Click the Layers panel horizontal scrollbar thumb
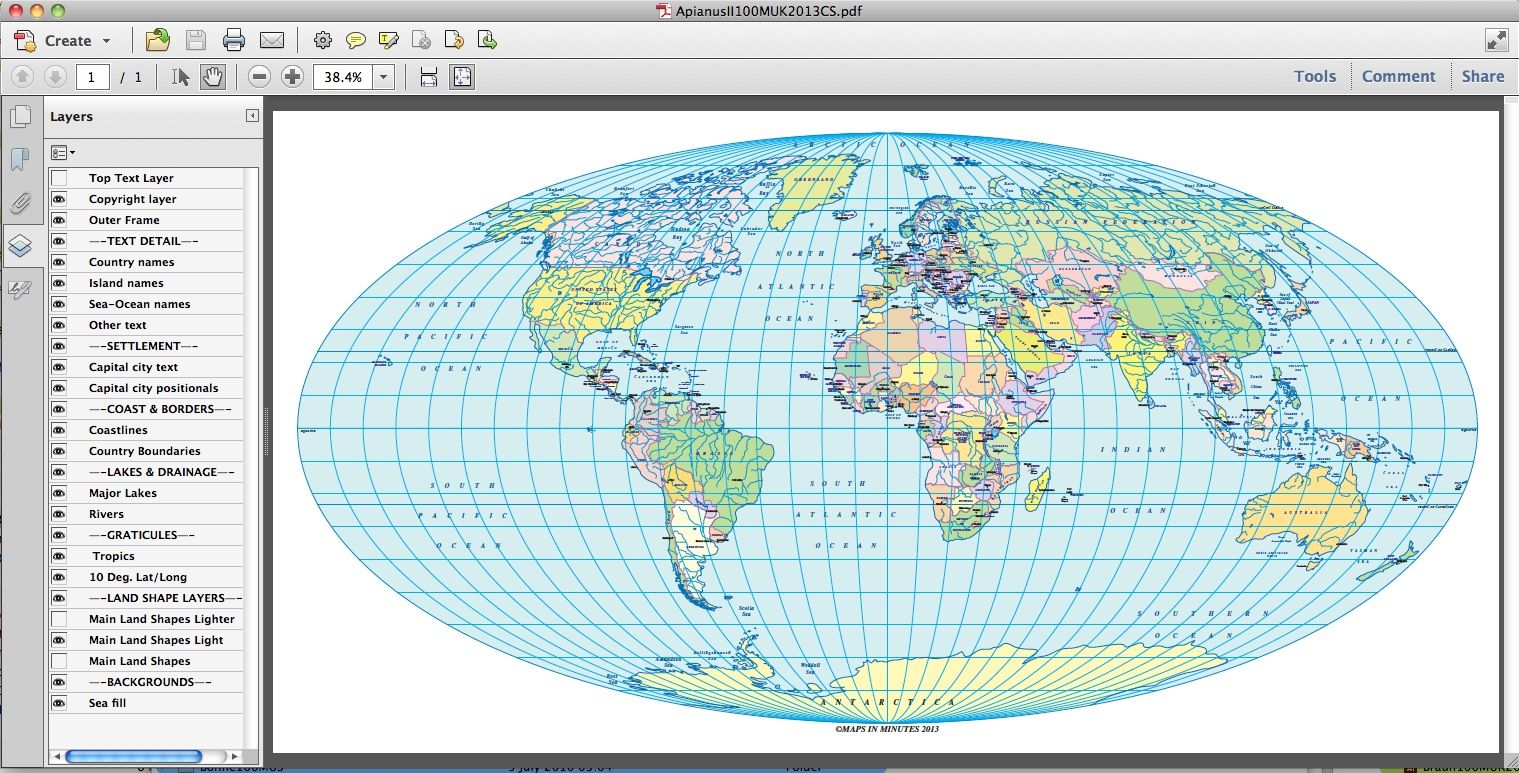 coord(133,757)
